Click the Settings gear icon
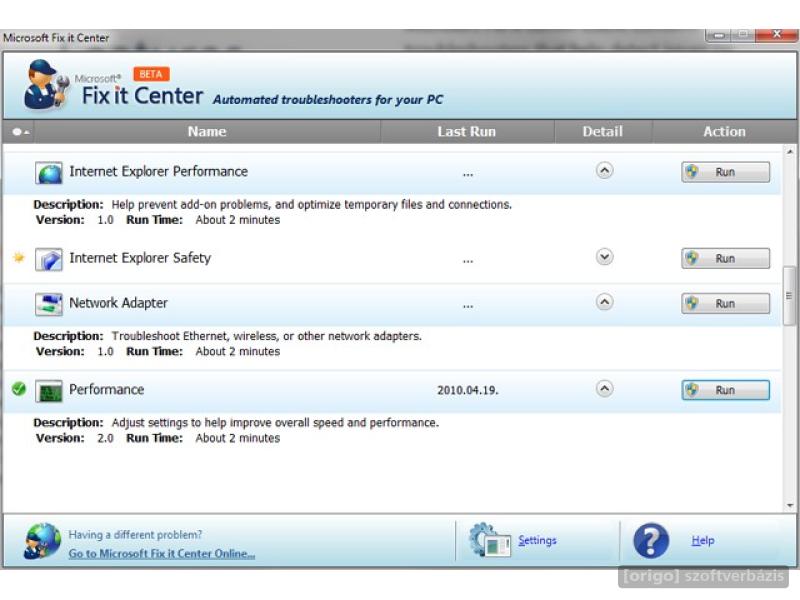 [x=489, y=540]
